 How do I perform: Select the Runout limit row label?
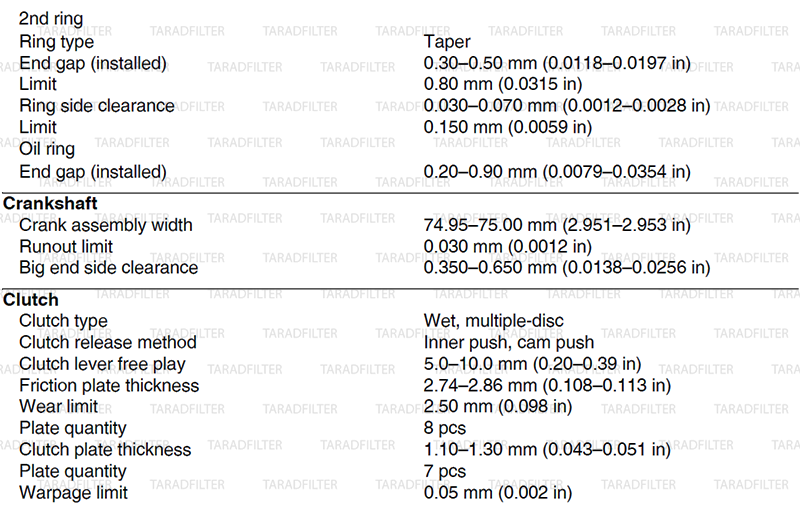point(66,246)
